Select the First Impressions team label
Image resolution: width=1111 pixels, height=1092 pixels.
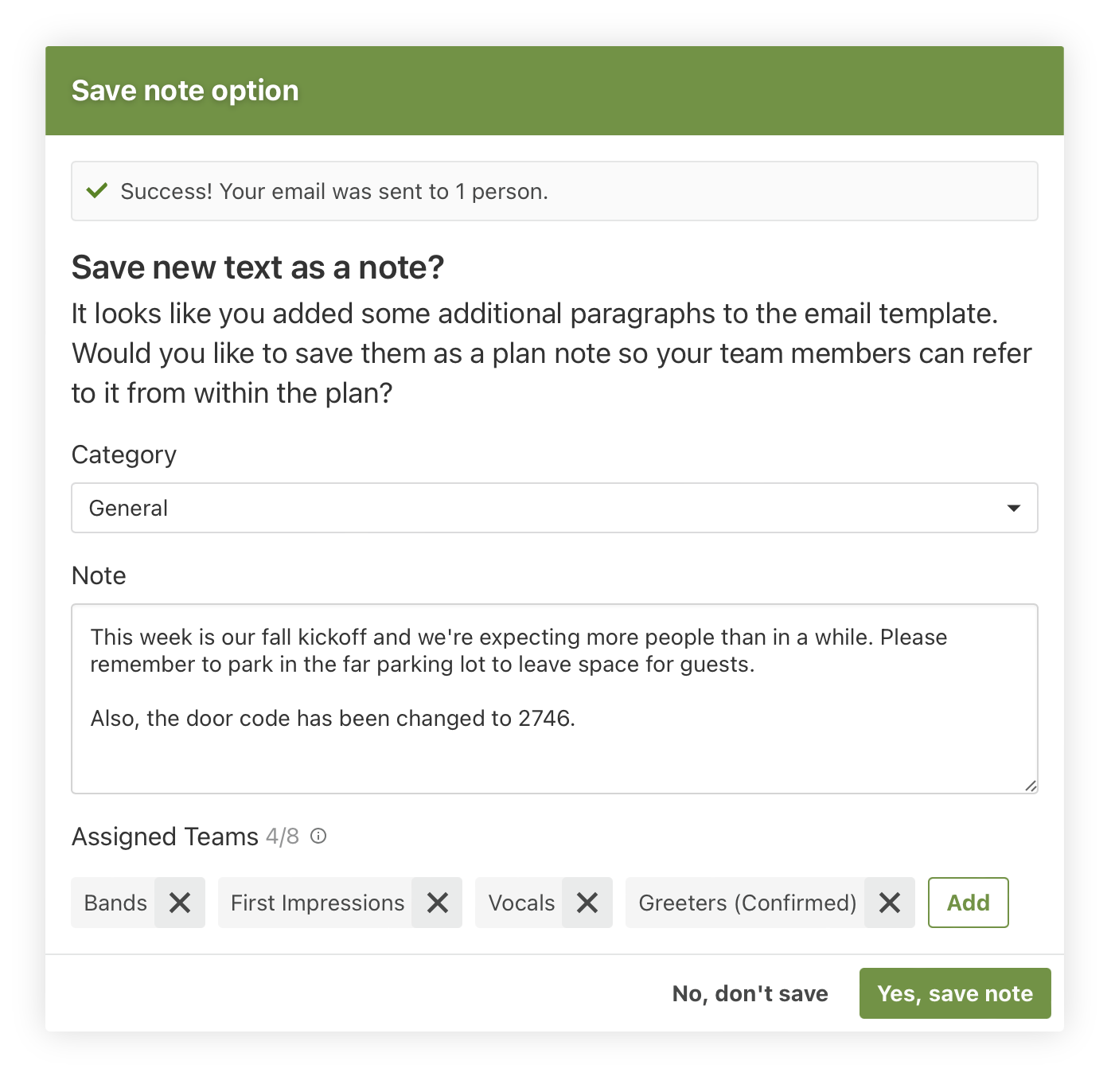click(x=318, y=903)
